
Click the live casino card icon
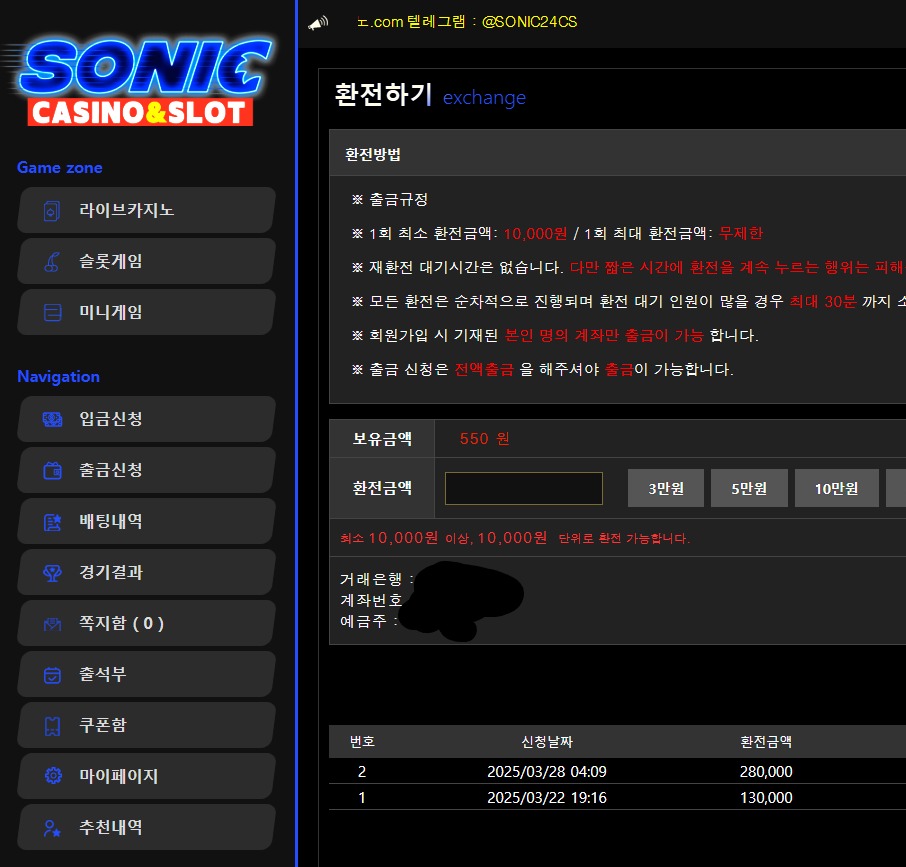(x=52, y=211)
